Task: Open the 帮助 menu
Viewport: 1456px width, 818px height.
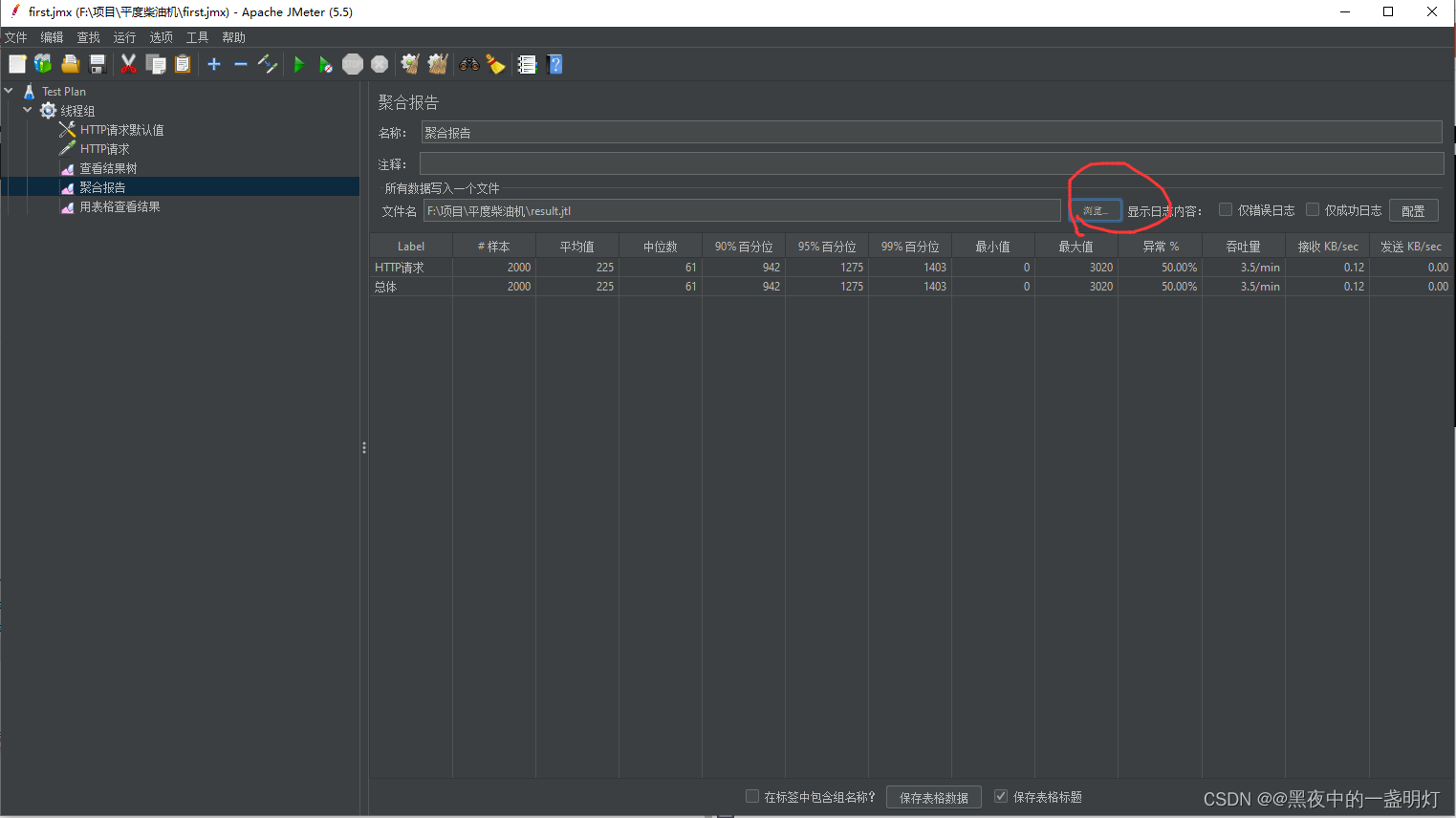Action: click(234, 37)
